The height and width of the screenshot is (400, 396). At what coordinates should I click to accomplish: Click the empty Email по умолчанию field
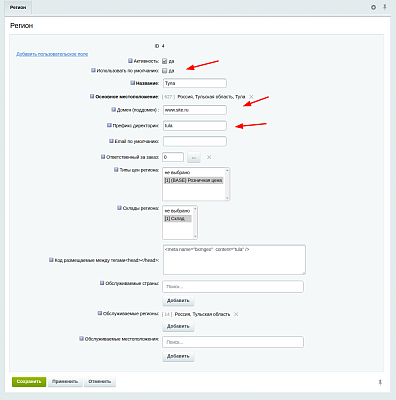(195, 141)
